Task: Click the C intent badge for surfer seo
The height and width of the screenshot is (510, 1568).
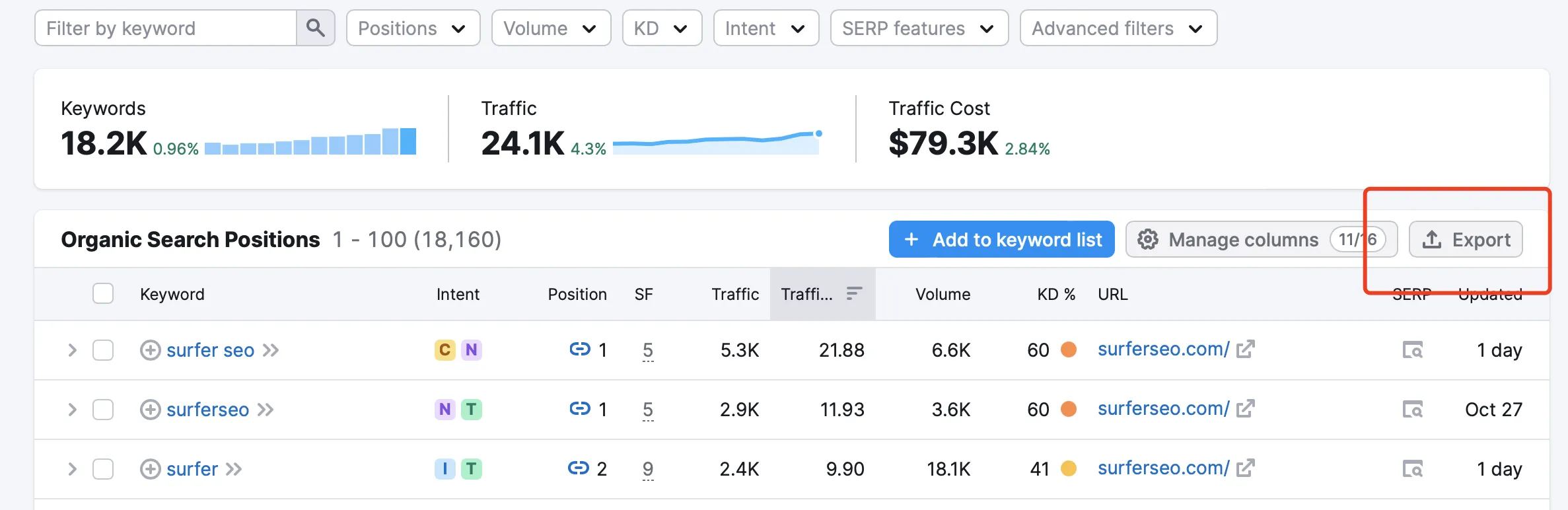Action: 445,349
